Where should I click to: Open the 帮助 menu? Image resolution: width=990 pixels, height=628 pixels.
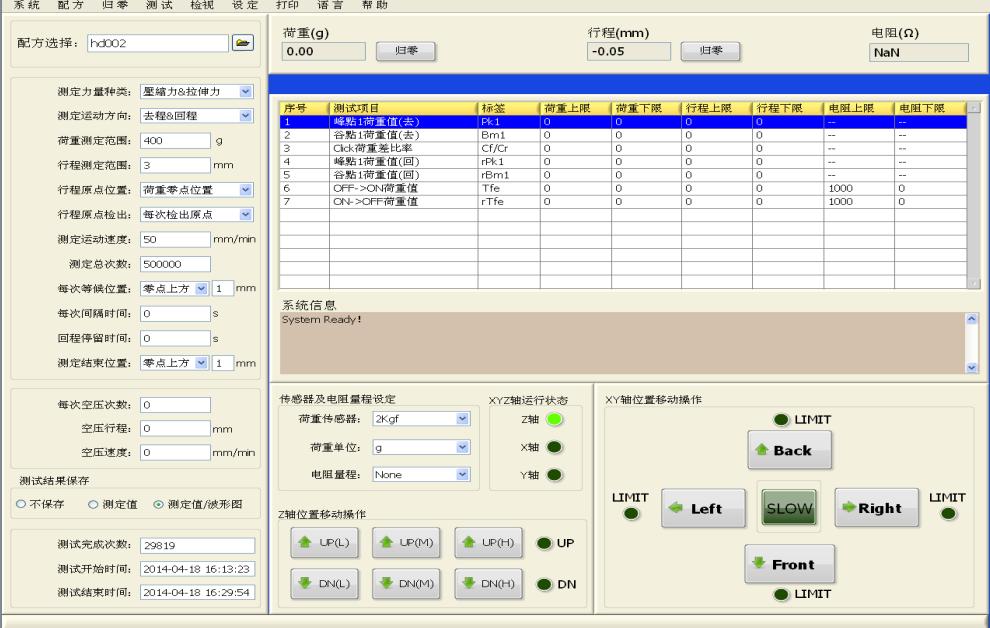click(x=374, y=4)
